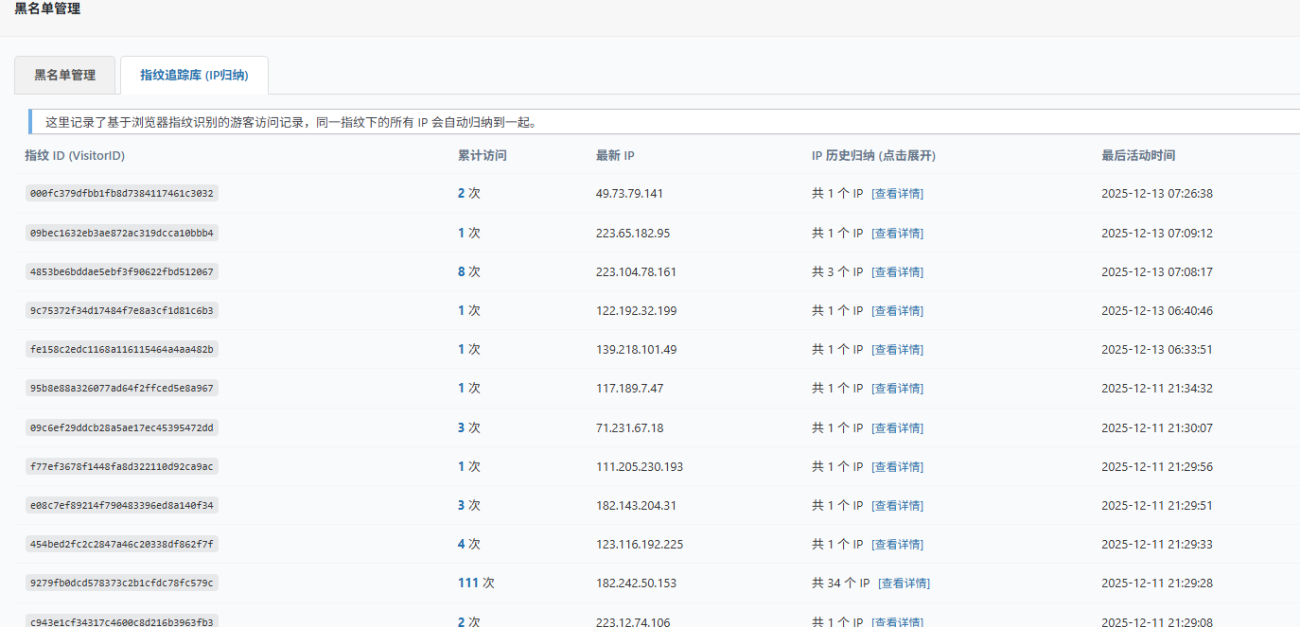Expand 查看详情 for the row with 3 IPs
The height and width of the screenshot is (627, 1300).
click(897, 272)
